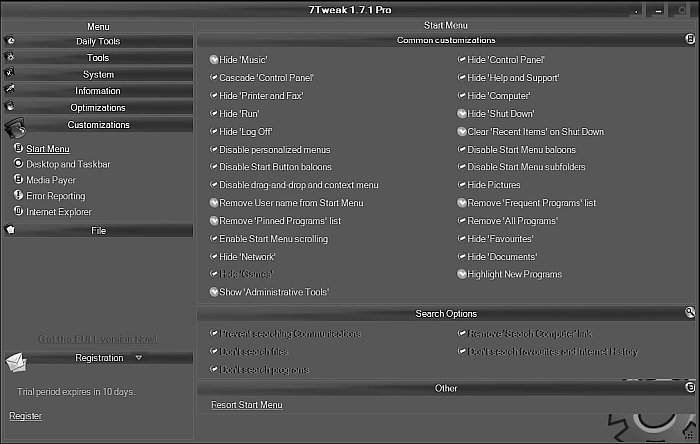Click the Other section header icon

[x=690, y=387]
